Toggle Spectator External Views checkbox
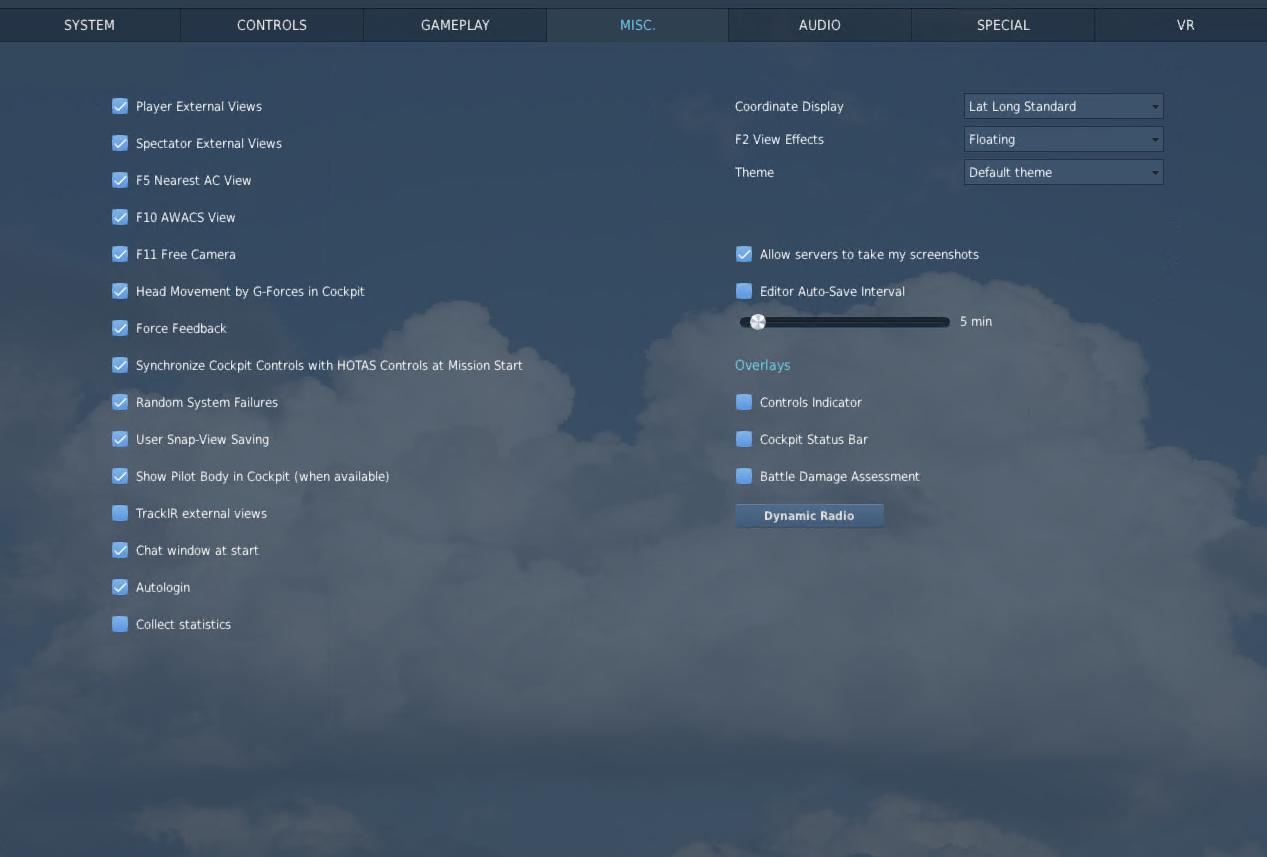The height and width of the screenshot is (857, 1267). click(x=120, y=143)
